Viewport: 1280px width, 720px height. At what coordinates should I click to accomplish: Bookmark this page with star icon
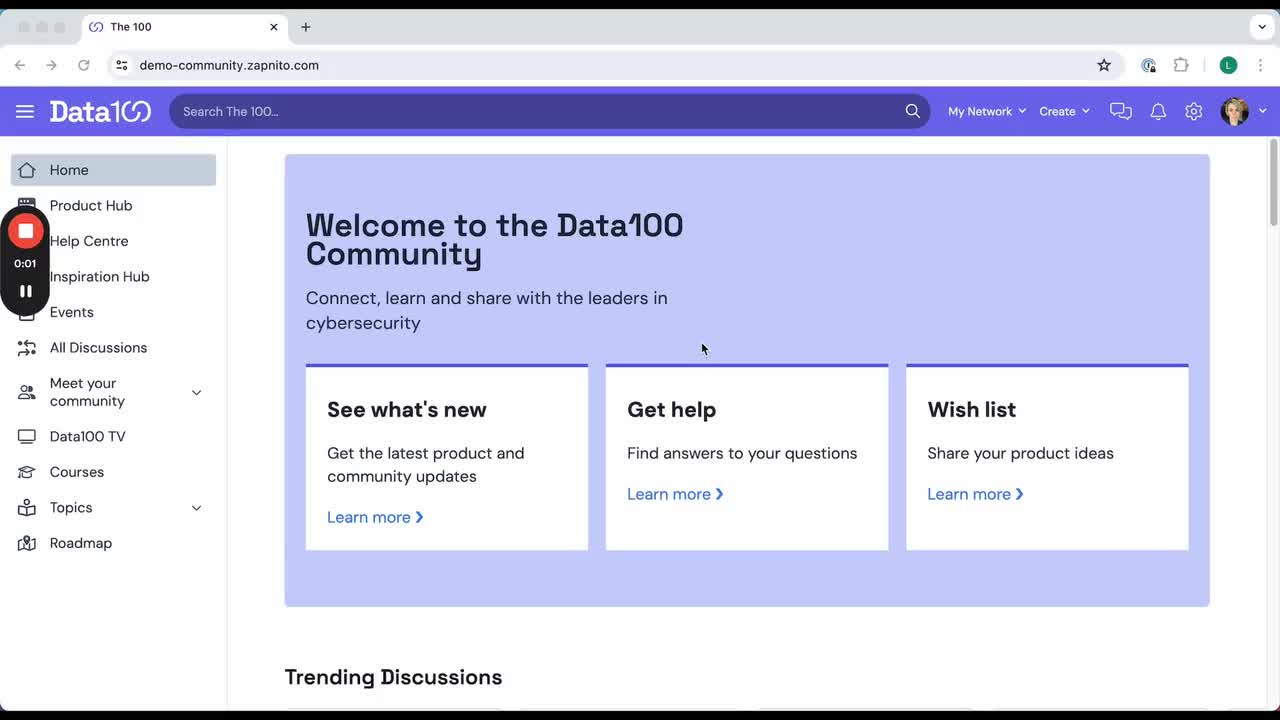point(1104,65)
